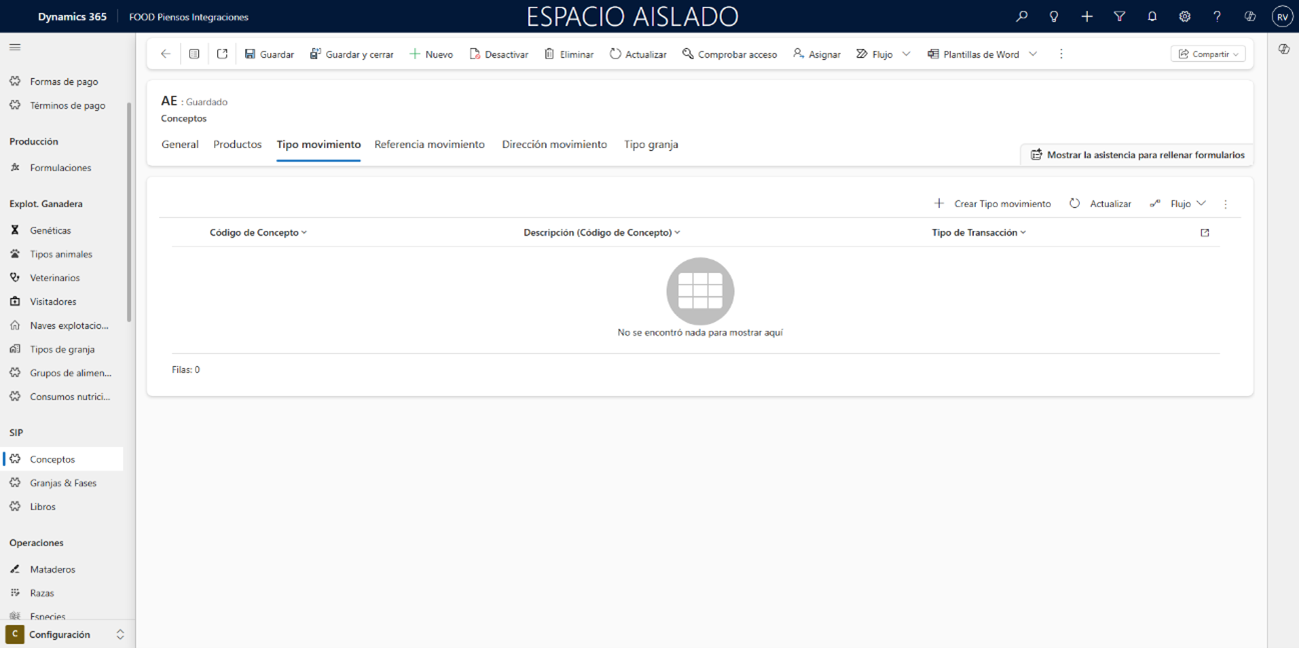Open record in new window icon

[222, 54]
